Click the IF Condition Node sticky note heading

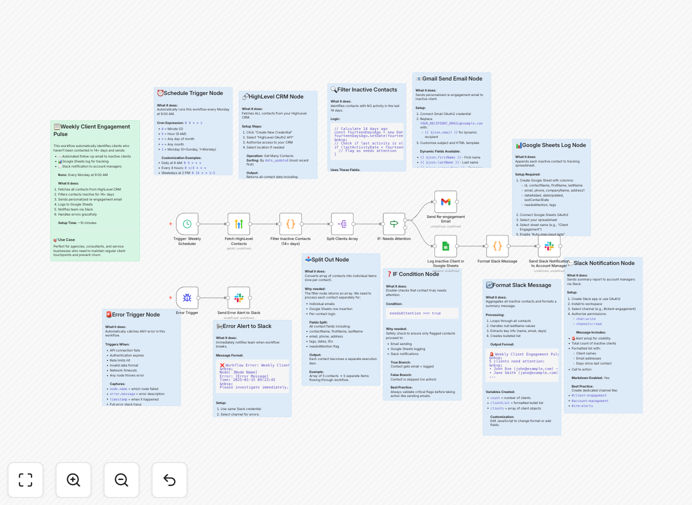point(413,274)
